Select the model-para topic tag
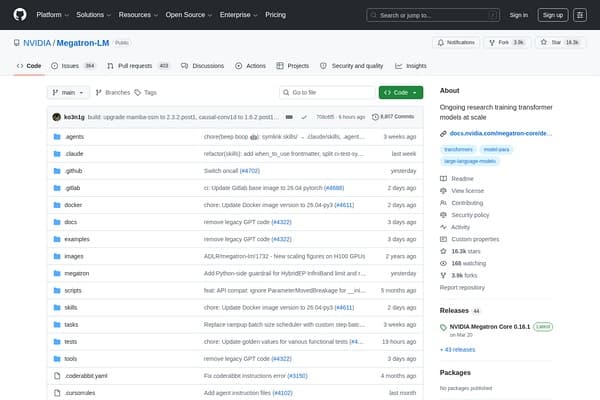This screenshot has width=600, height=400. [x=496, y=150]
